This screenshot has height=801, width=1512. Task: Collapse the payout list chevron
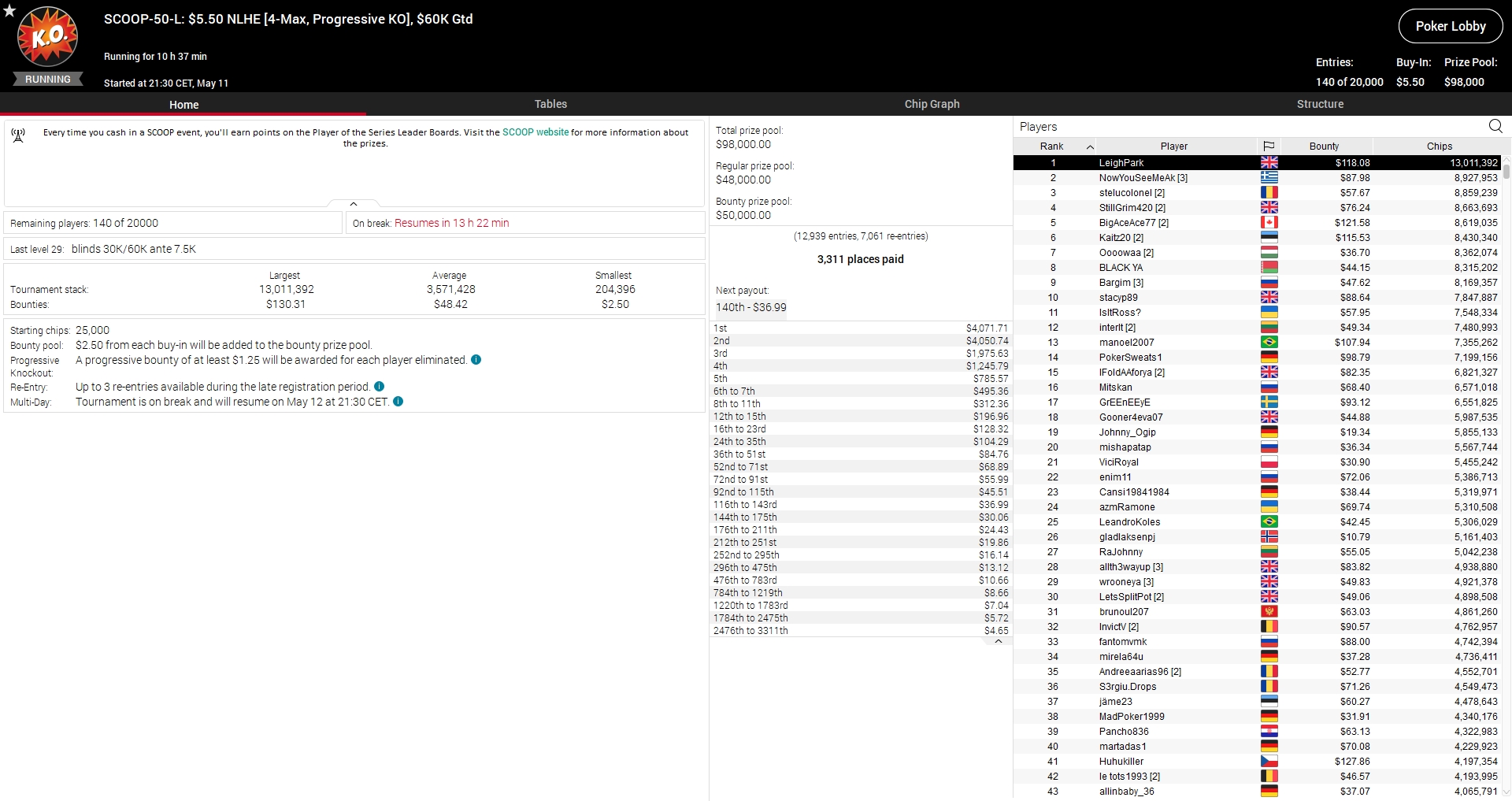[x=999, y=641]
